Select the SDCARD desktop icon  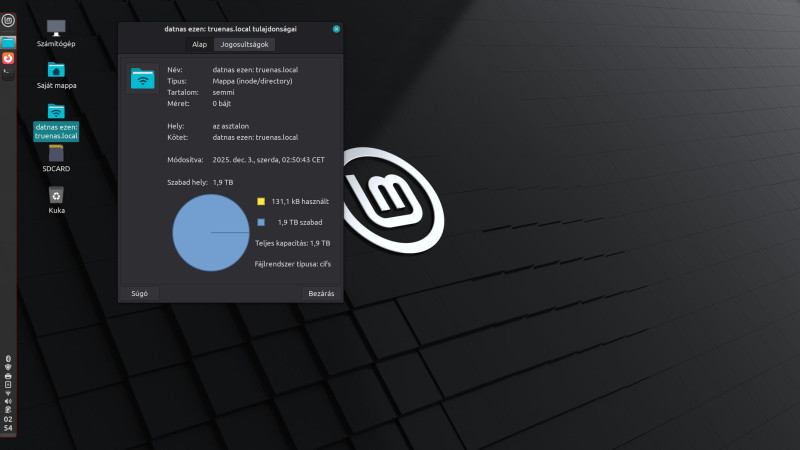(56, 159)
